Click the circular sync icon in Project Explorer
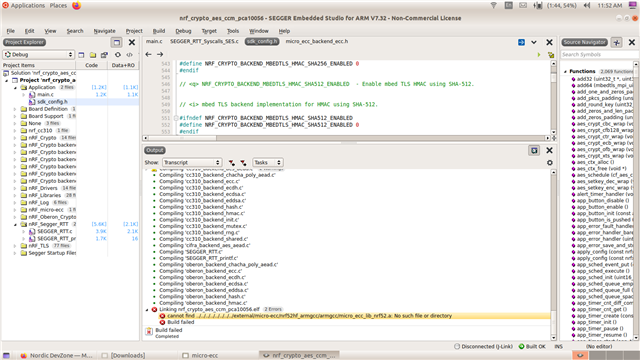Screen dimensions: 640x360 click(x=118, y=55)
